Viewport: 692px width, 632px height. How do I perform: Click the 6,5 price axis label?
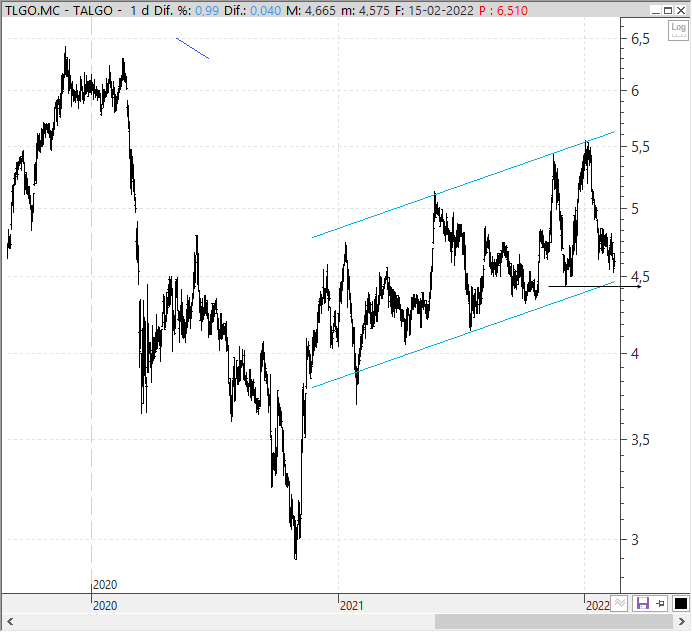point(640,39)
